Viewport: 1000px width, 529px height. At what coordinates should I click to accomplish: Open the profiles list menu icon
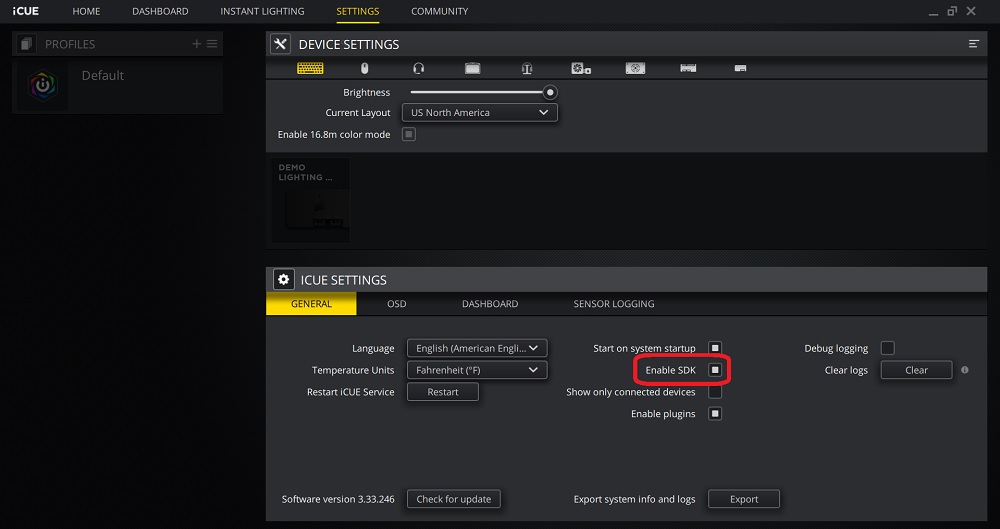coord(212,44)
